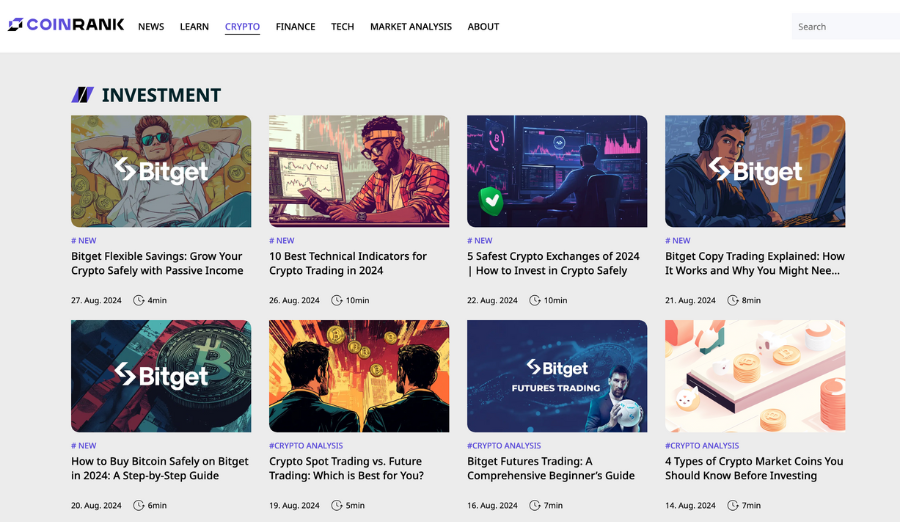Open the ABOUT page
Screen dimensions: 900x522
pyautogui.click(x=483, y=26)
